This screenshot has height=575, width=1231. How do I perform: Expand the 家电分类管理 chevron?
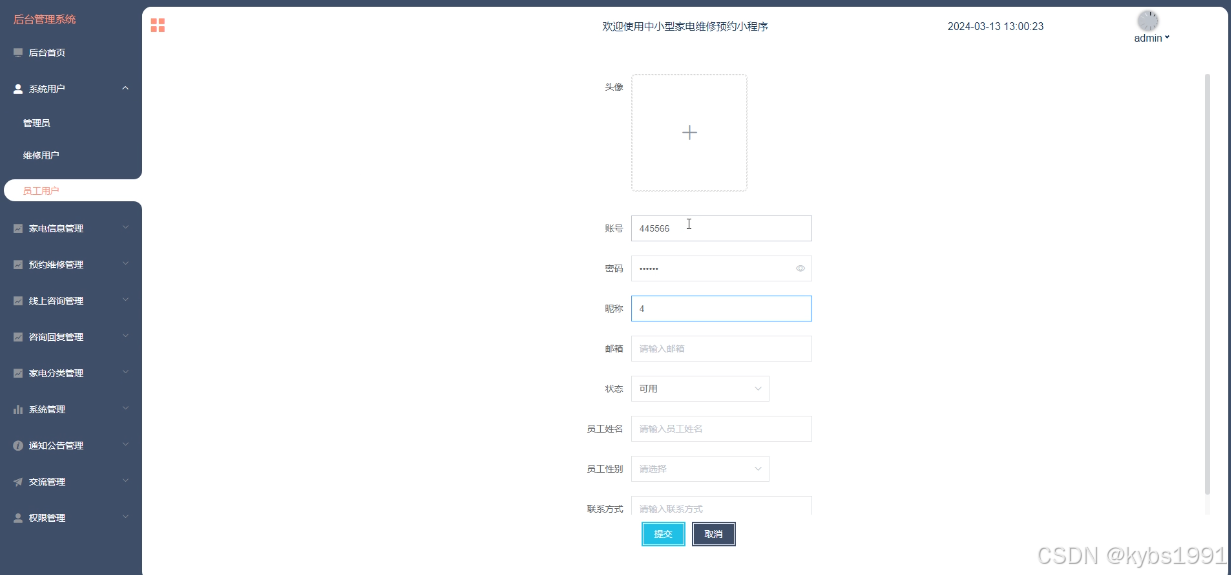(x=125, y=372)
